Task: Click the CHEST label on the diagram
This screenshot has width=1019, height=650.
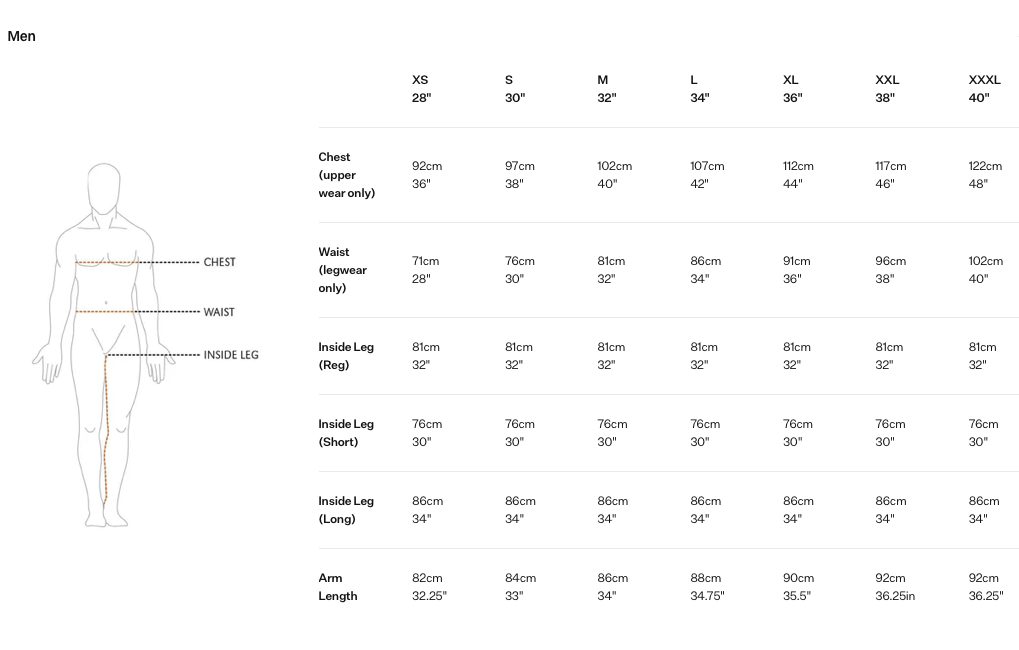Action: (219, 262)
